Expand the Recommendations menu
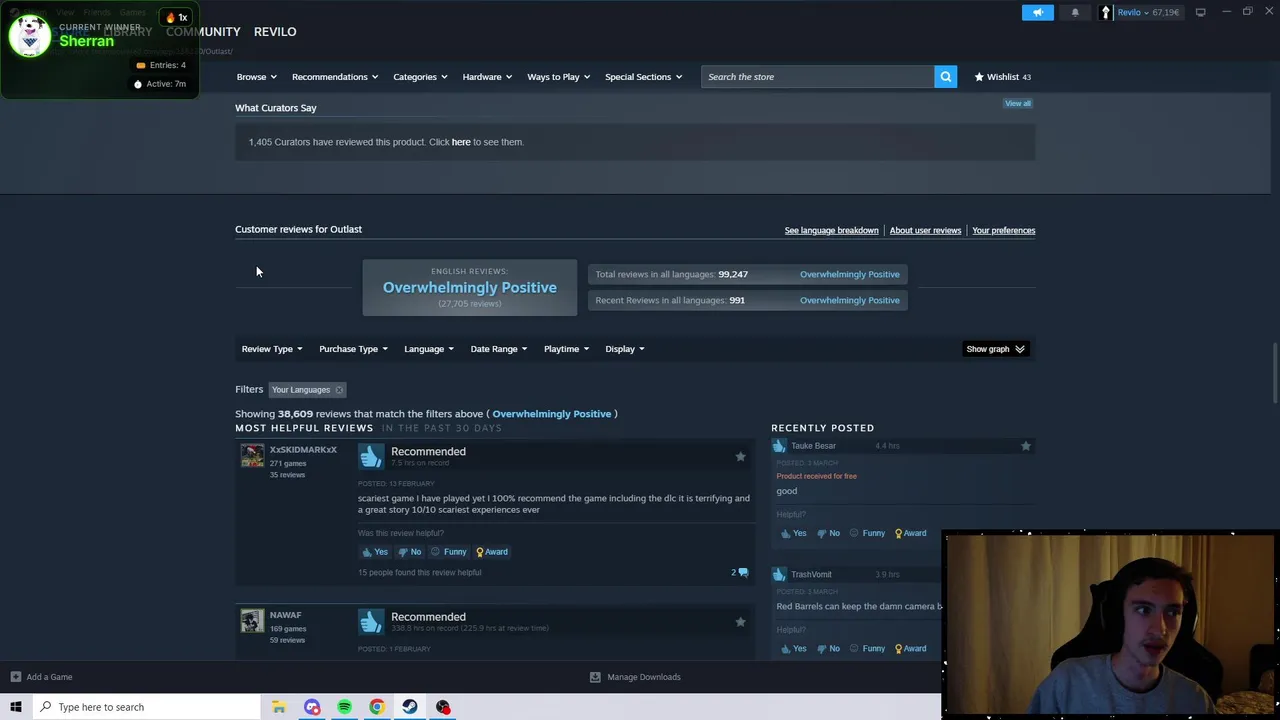 [x=334, y=77]
